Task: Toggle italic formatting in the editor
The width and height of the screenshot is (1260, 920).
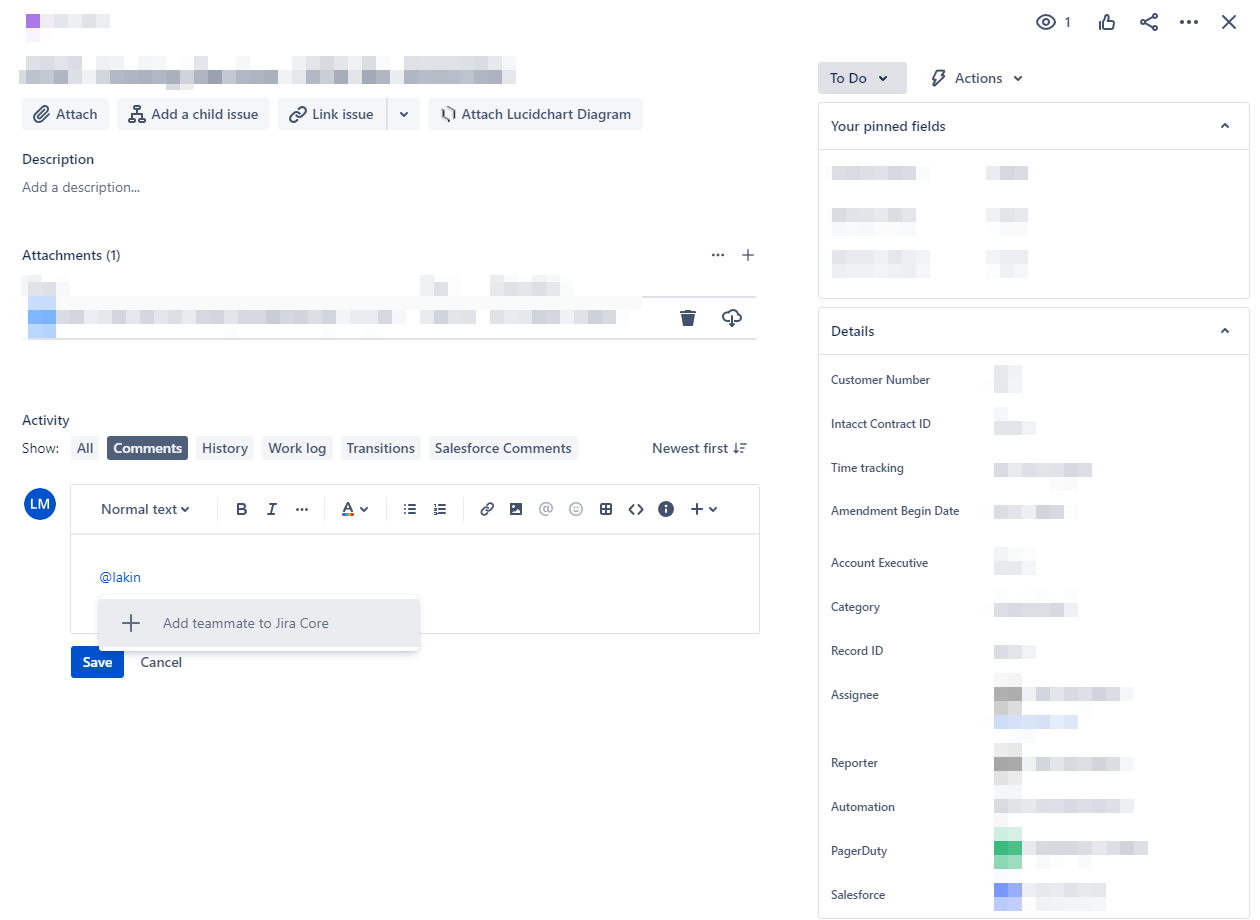Action: pyautogui.click(x=271, y=509)
